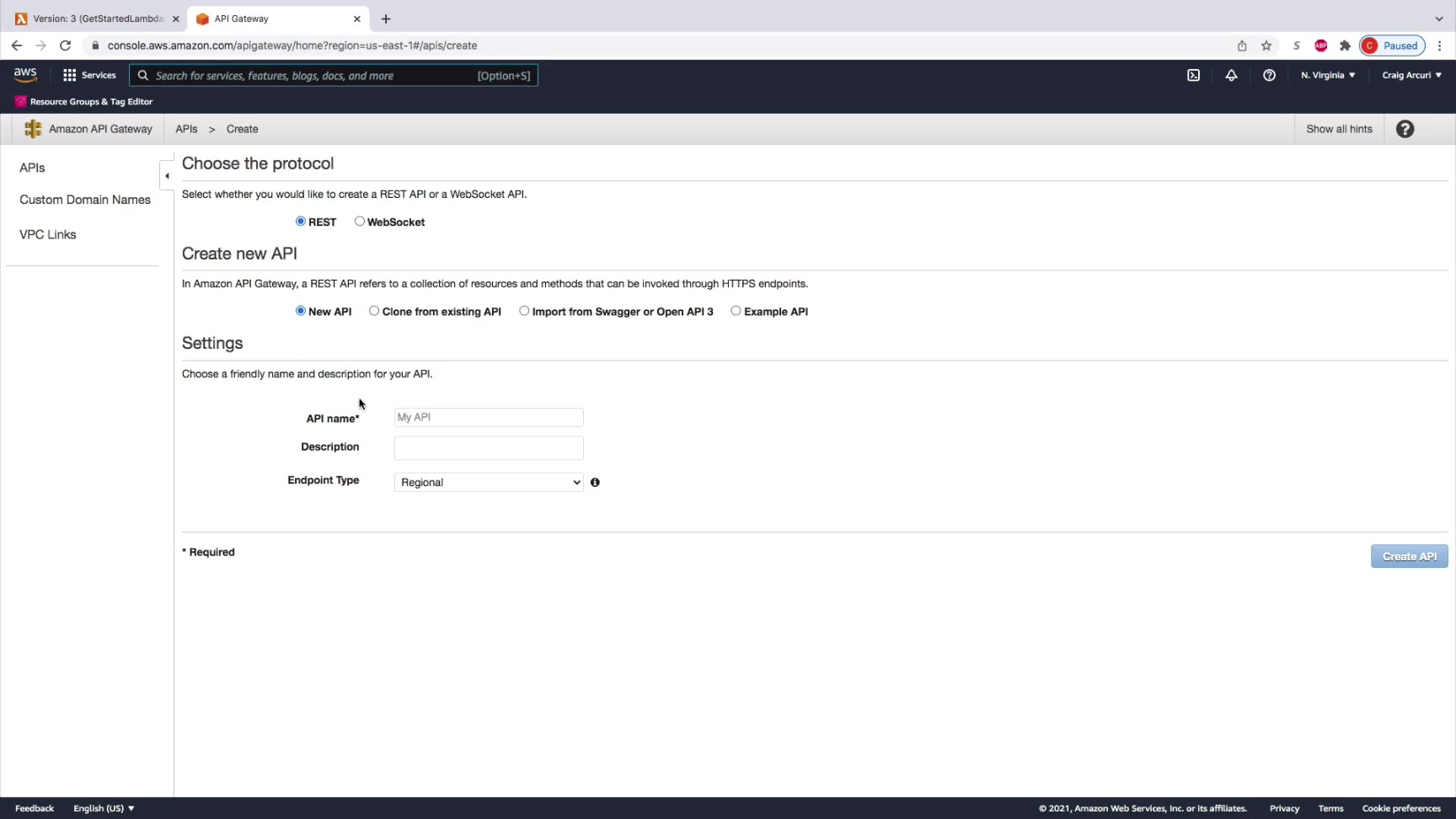The width and height of the screenshot is (1456, 819).
Task: Go forward in browser history
Action: point(40,45)
